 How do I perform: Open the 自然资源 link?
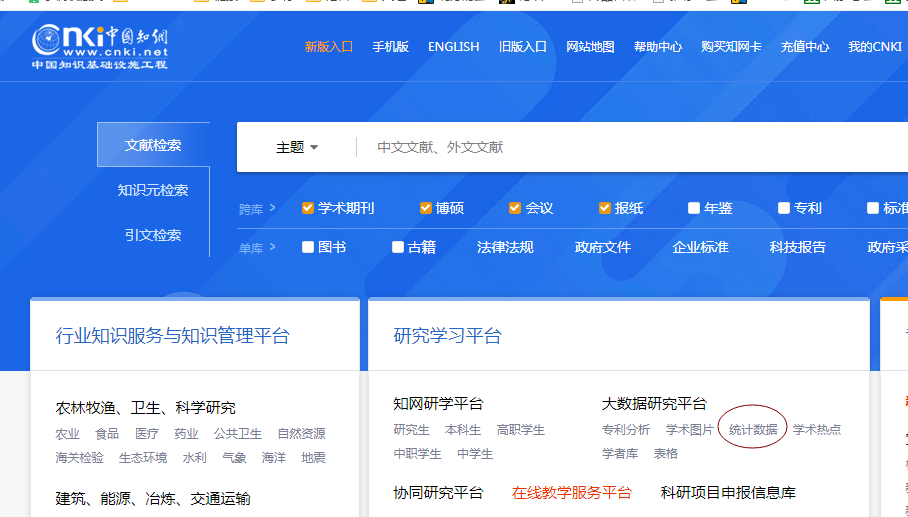coord(301,434)
